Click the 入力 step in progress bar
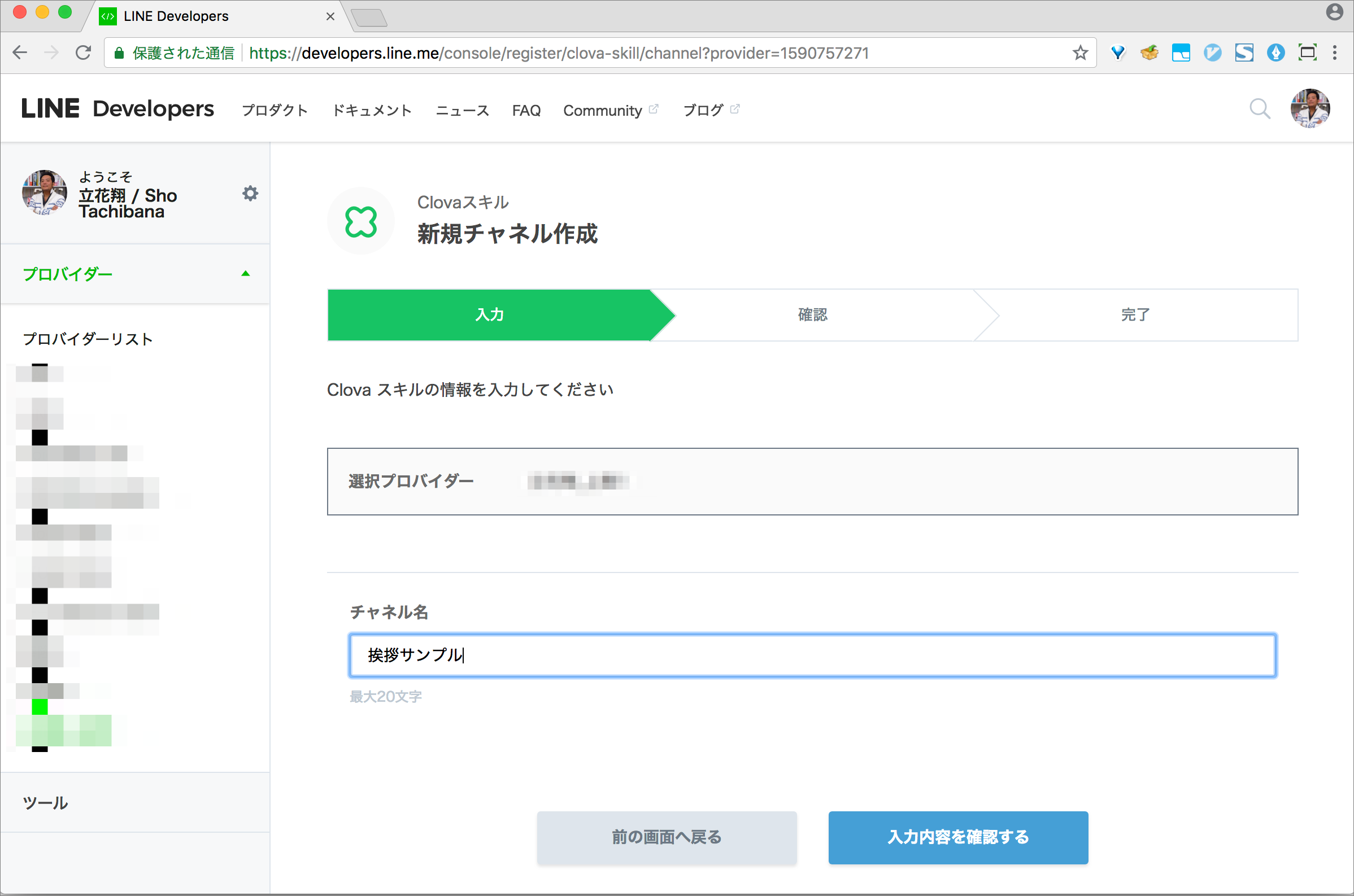Viewport: 1354px width, 896px height. 490,315
